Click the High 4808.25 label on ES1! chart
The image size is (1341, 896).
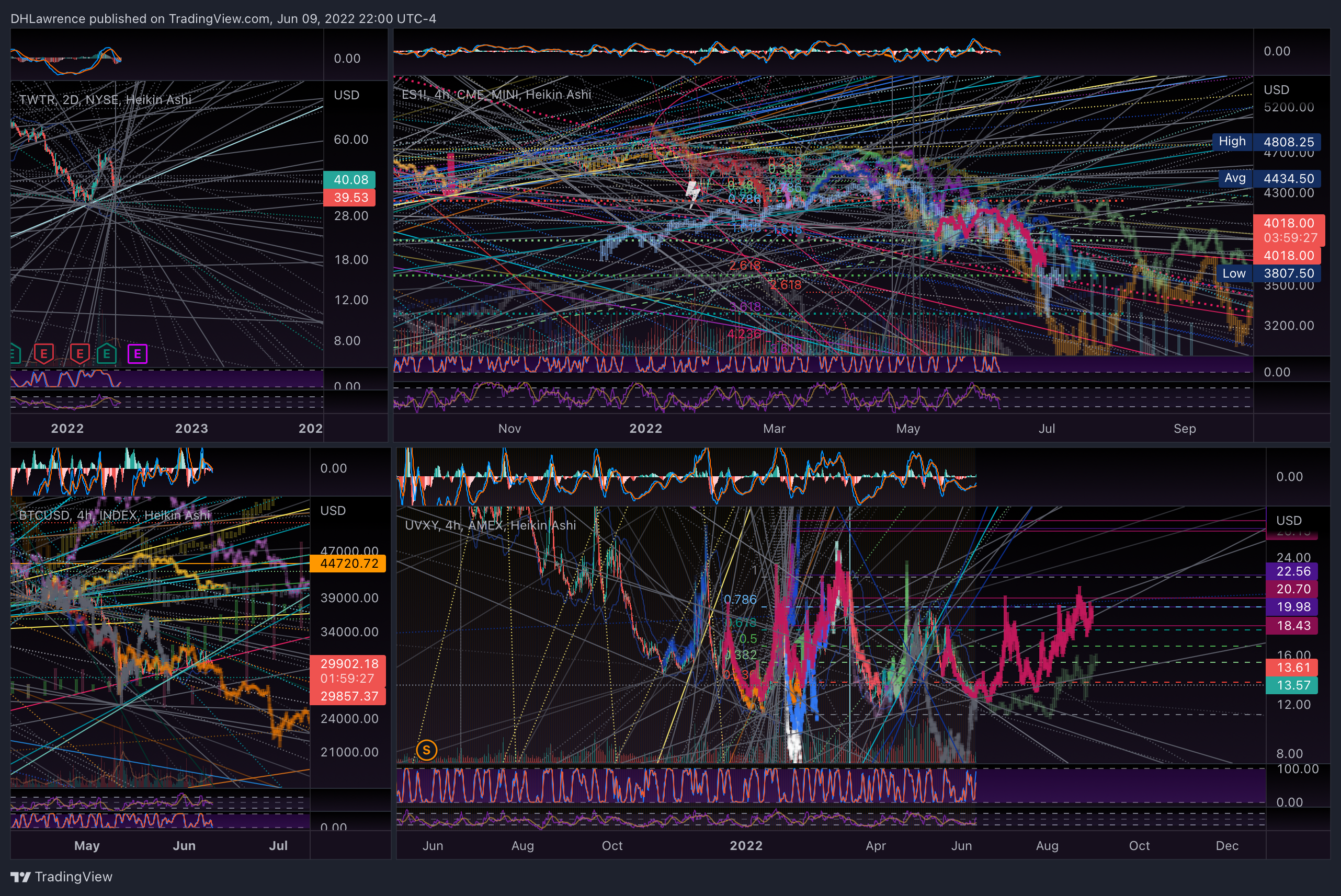click(1266, 141)
